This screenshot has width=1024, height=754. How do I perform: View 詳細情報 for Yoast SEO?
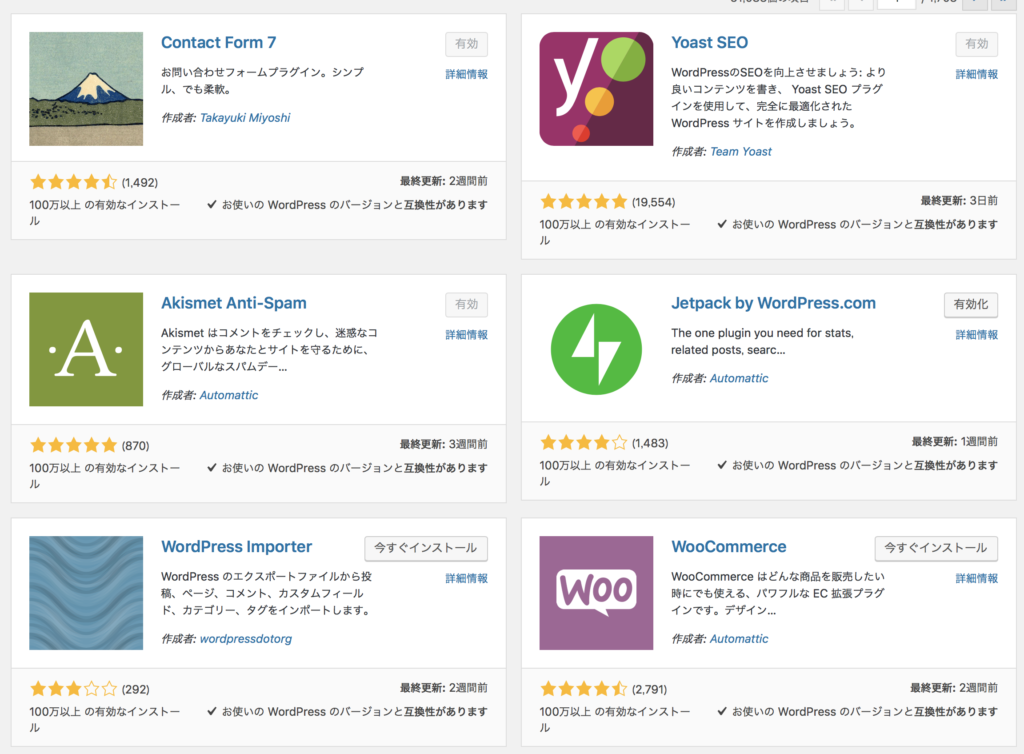977,74
